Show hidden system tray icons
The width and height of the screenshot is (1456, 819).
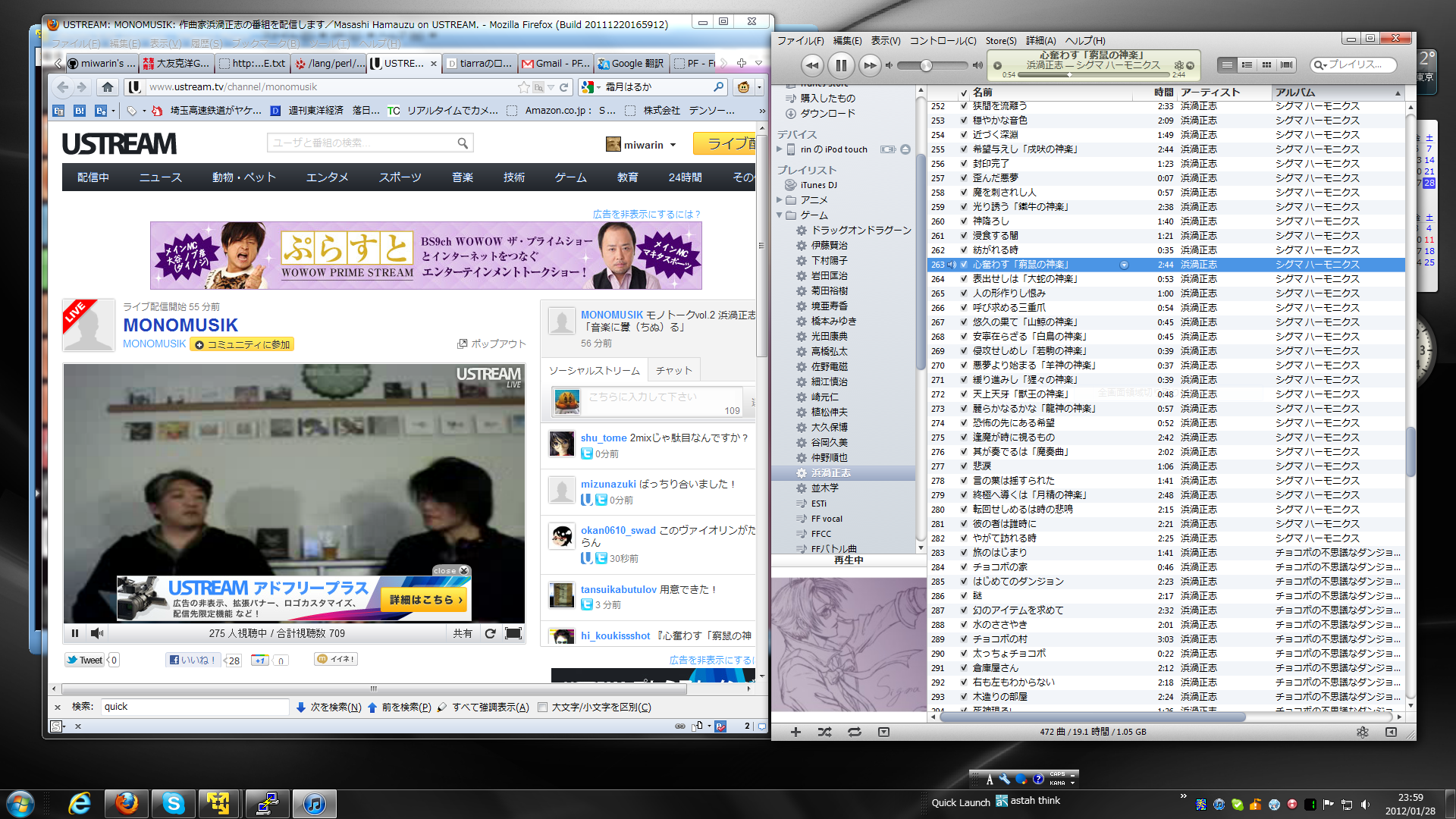click(x=1183, y=796)
